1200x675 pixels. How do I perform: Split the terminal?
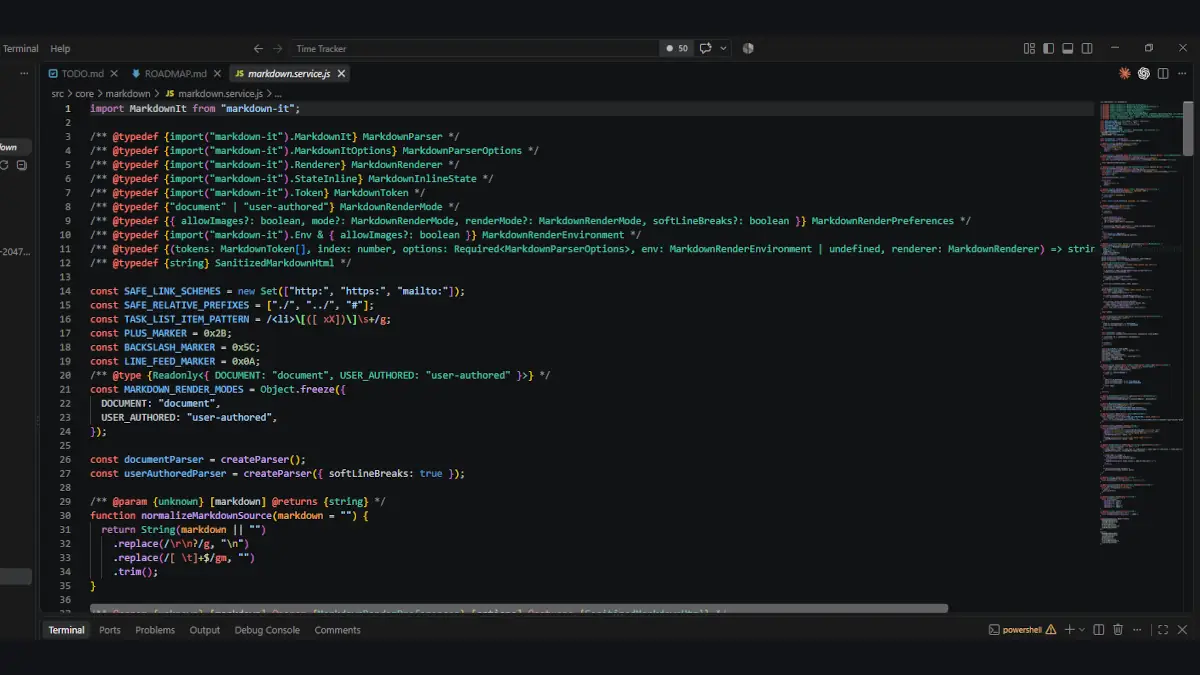[x=1099, y=630]
